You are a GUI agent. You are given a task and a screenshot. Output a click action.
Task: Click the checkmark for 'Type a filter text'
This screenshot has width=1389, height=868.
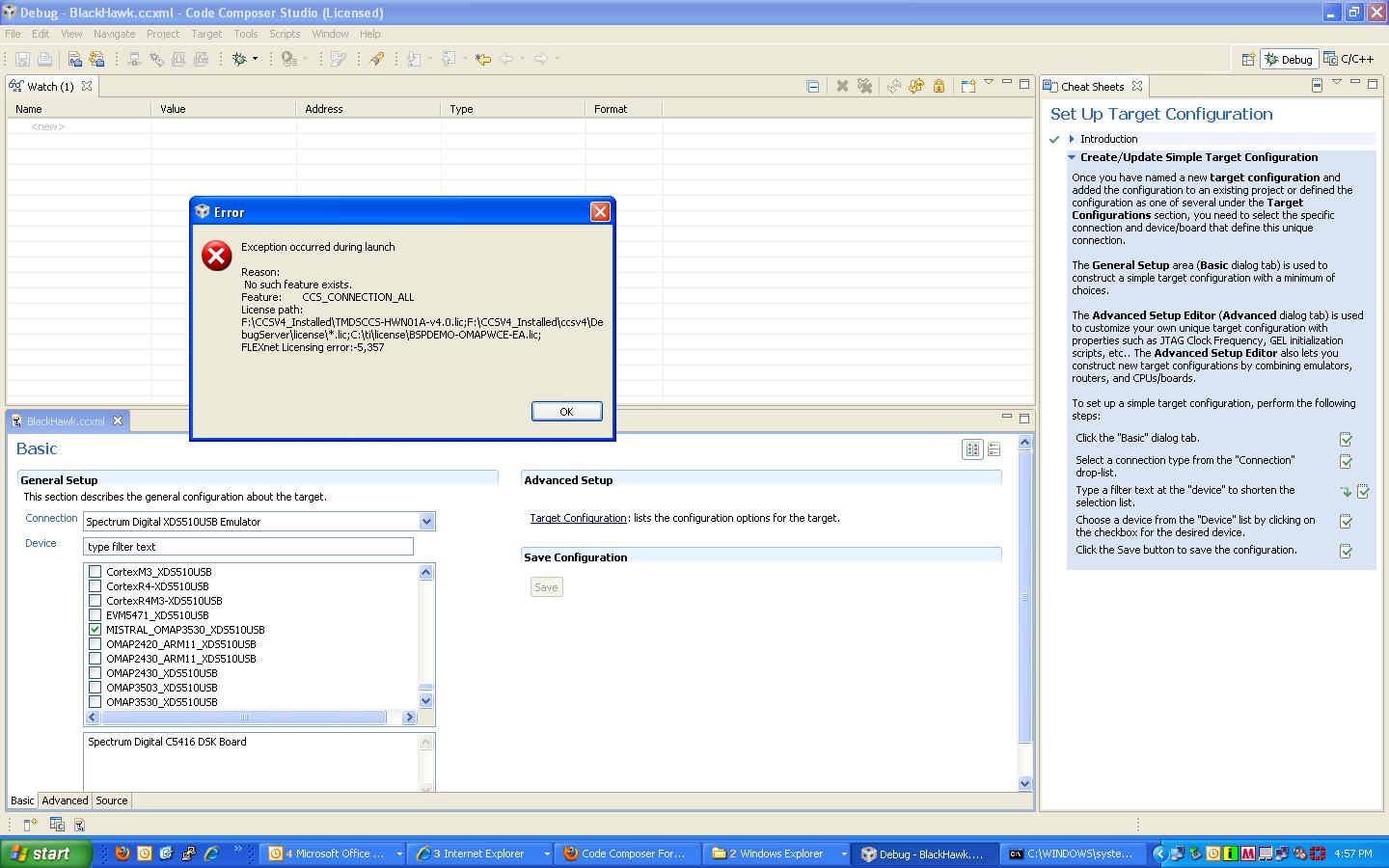coord(1363,492)
